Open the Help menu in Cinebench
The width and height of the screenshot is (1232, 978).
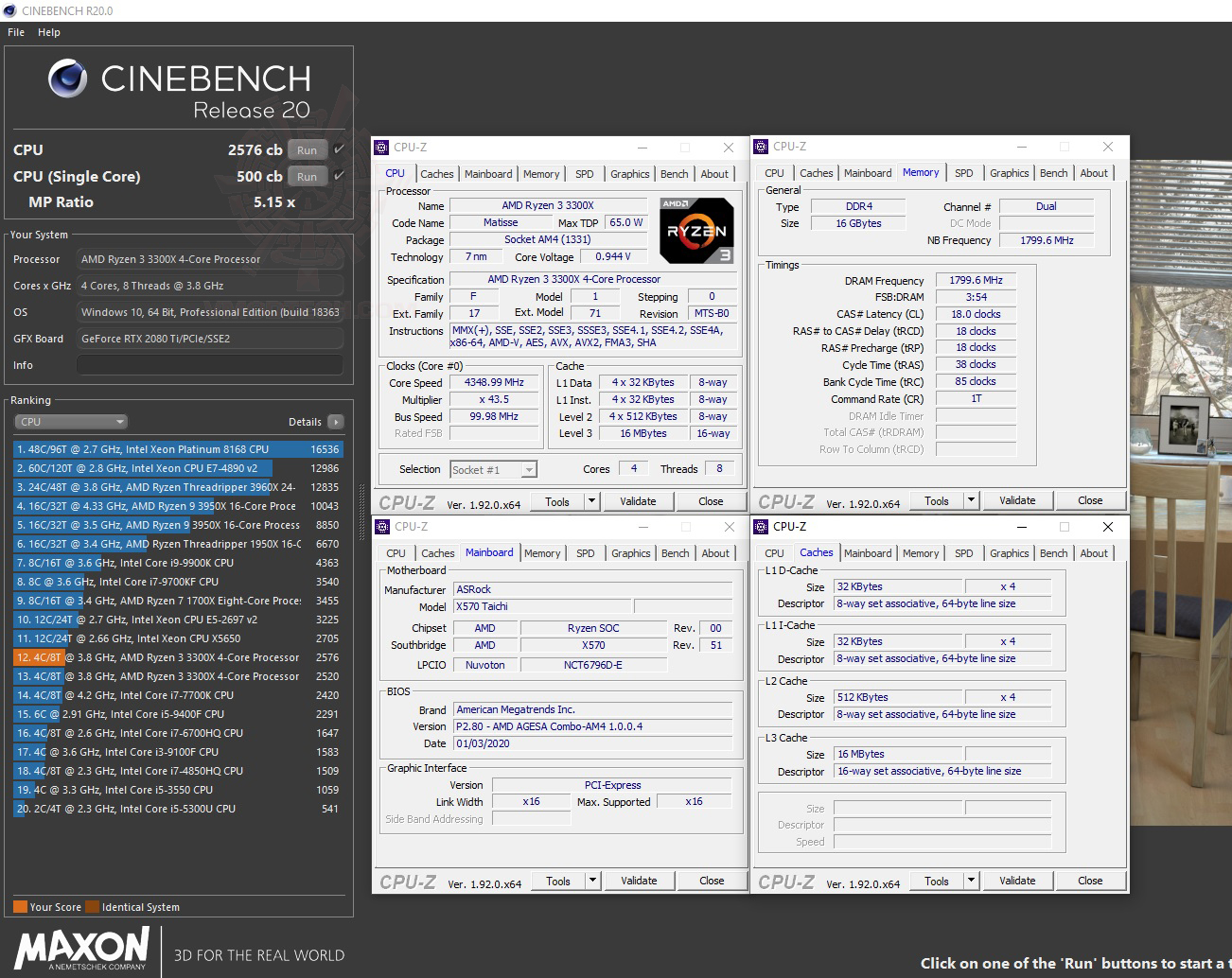[49, 32]
